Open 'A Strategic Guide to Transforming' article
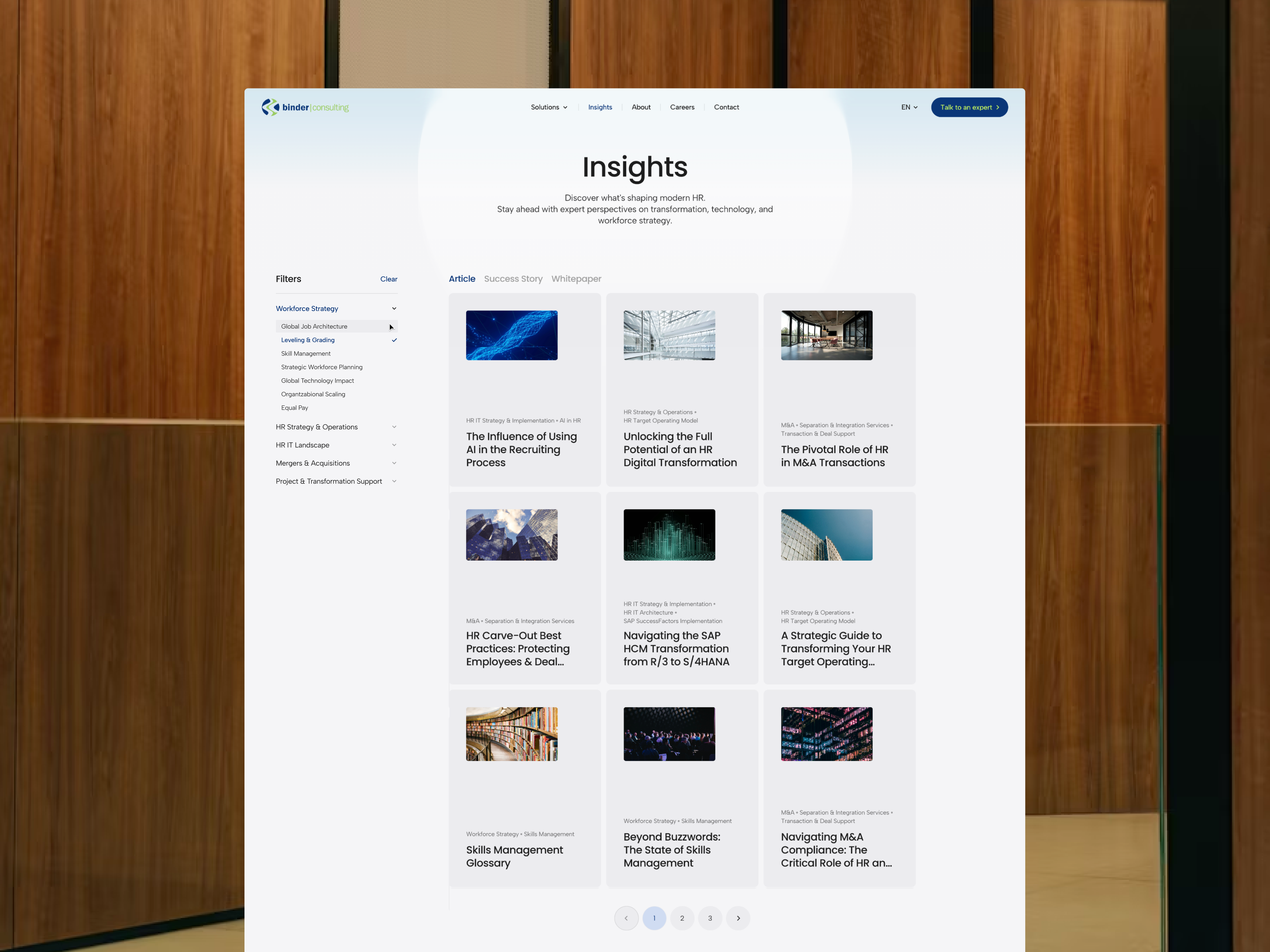This screenshot has height=952, width=1270. point(836,649)
